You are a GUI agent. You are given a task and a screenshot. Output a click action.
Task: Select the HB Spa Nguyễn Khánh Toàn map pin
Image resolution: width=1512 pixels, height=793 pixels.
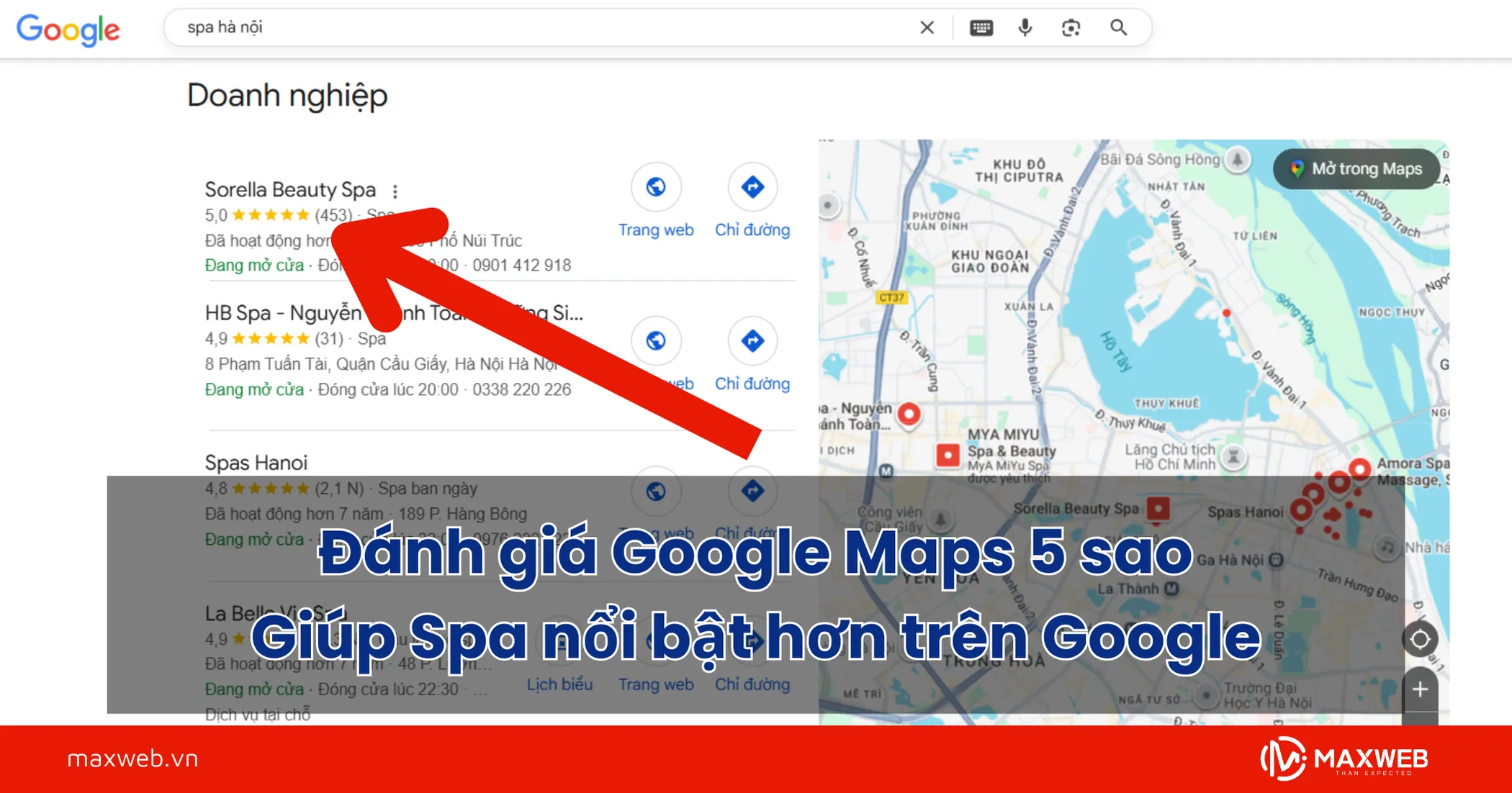pyautogui.click(x=909, y=414)
